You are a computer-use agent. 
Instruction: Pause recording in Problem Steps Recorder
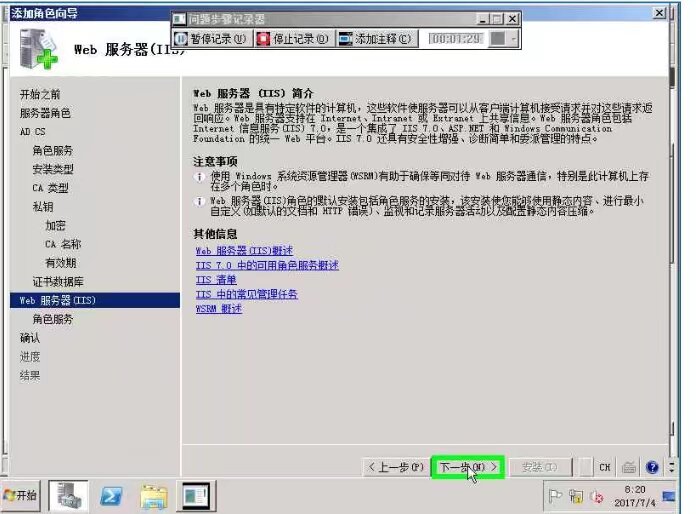pos(212,39)
